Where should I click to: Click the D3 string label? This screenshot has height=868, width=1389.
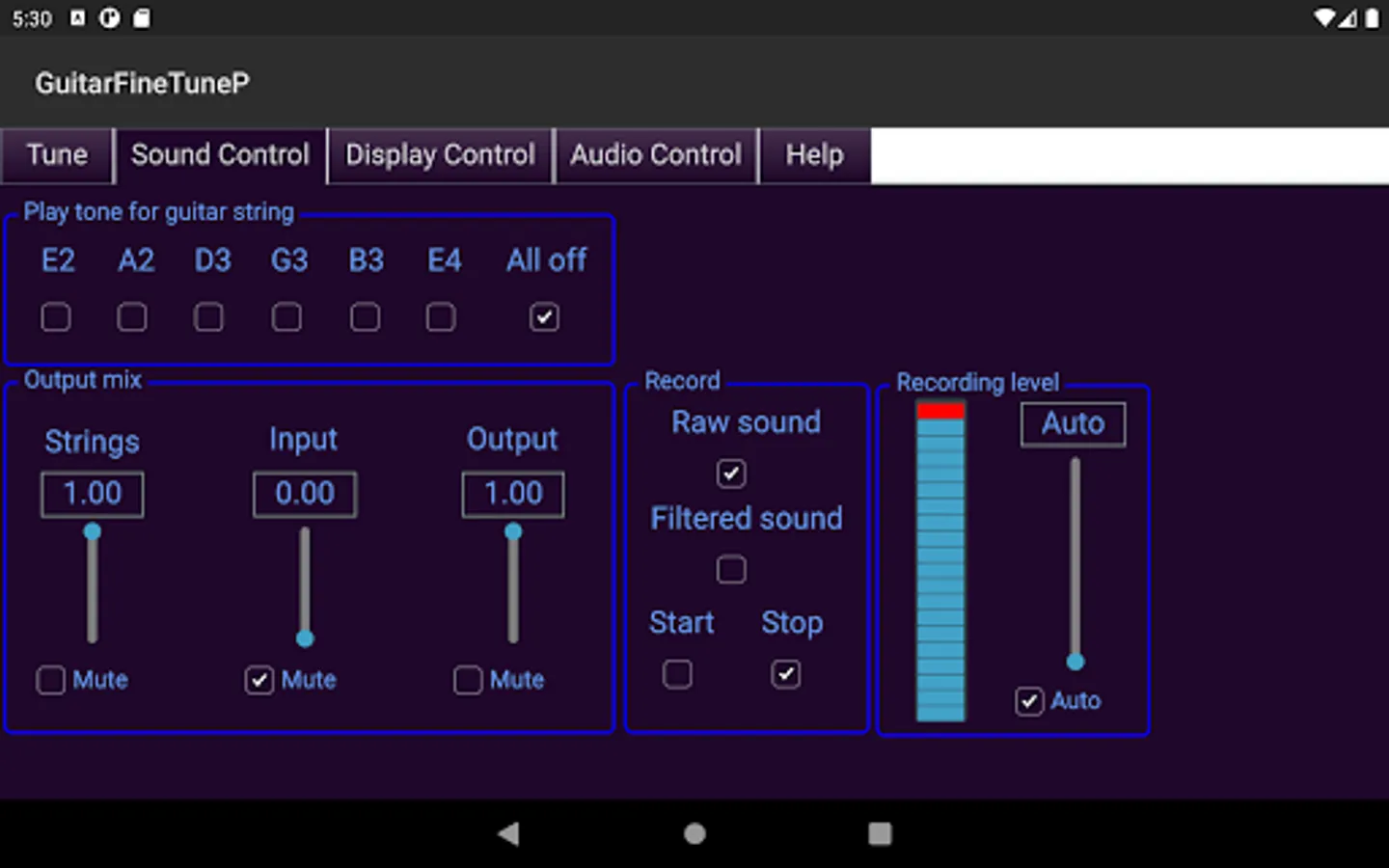pos(212,260)
